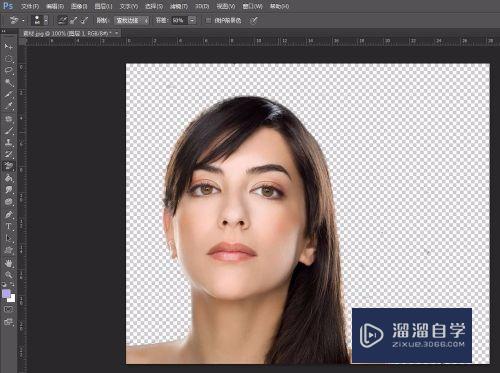Expand the toolbox with double-arrow

point(4,31)
